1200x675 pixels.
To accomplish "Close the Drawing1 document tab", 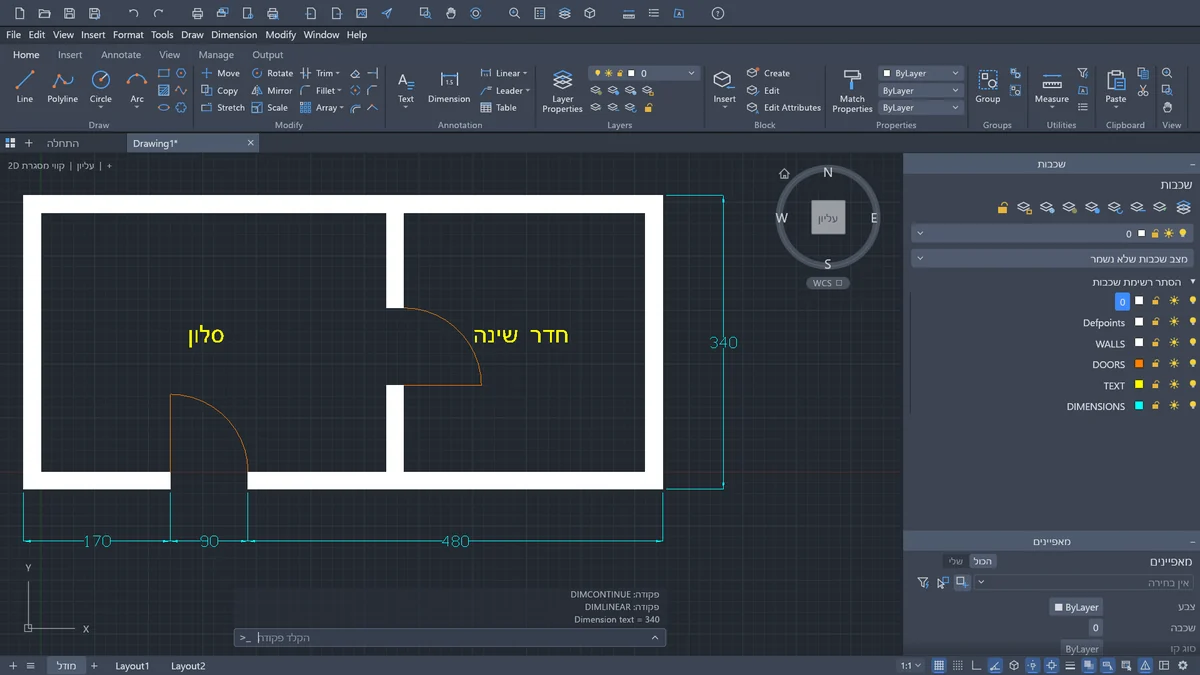I will (x=251, y=143).
